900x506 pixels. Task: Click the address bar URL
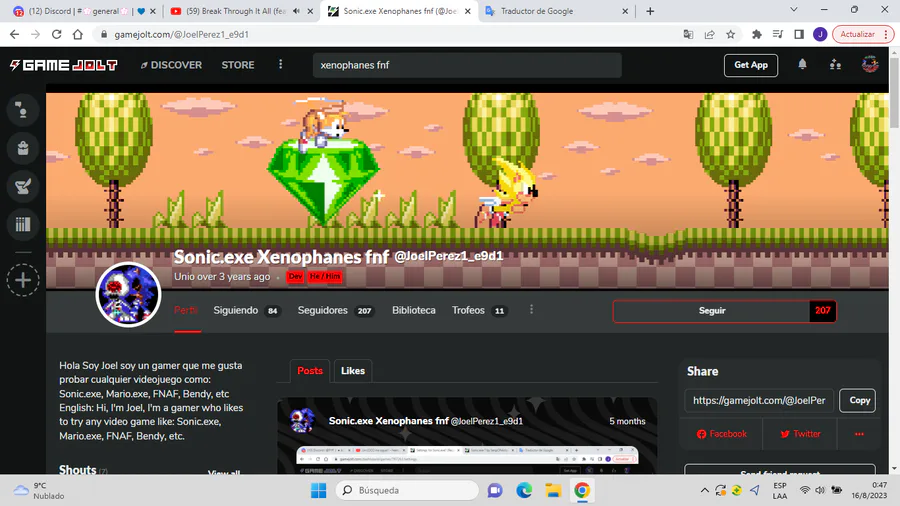tap(181, 34)
